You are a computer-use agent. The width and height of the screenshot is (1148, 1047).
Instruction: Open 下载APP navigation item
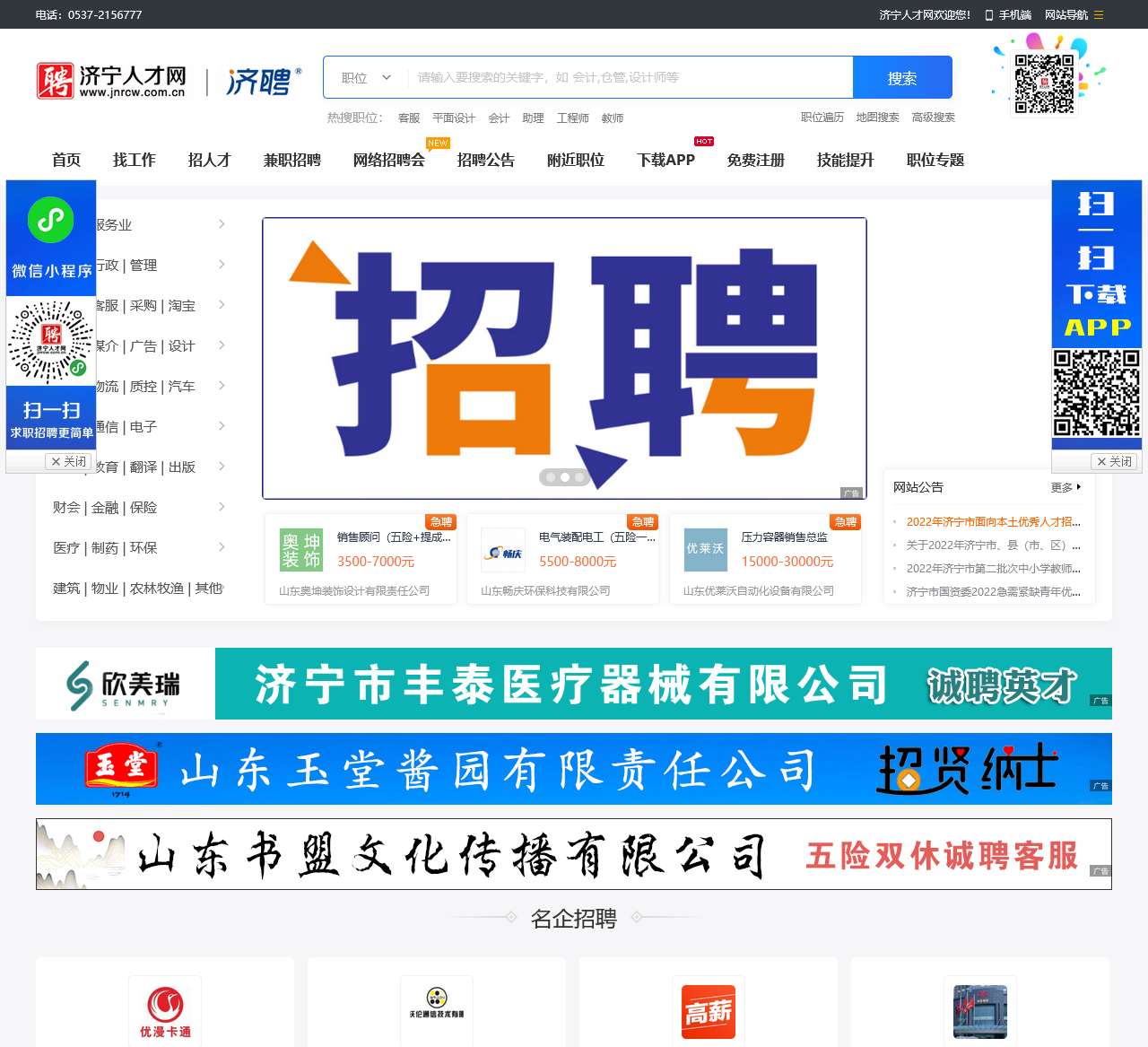[x=666, y=160]
